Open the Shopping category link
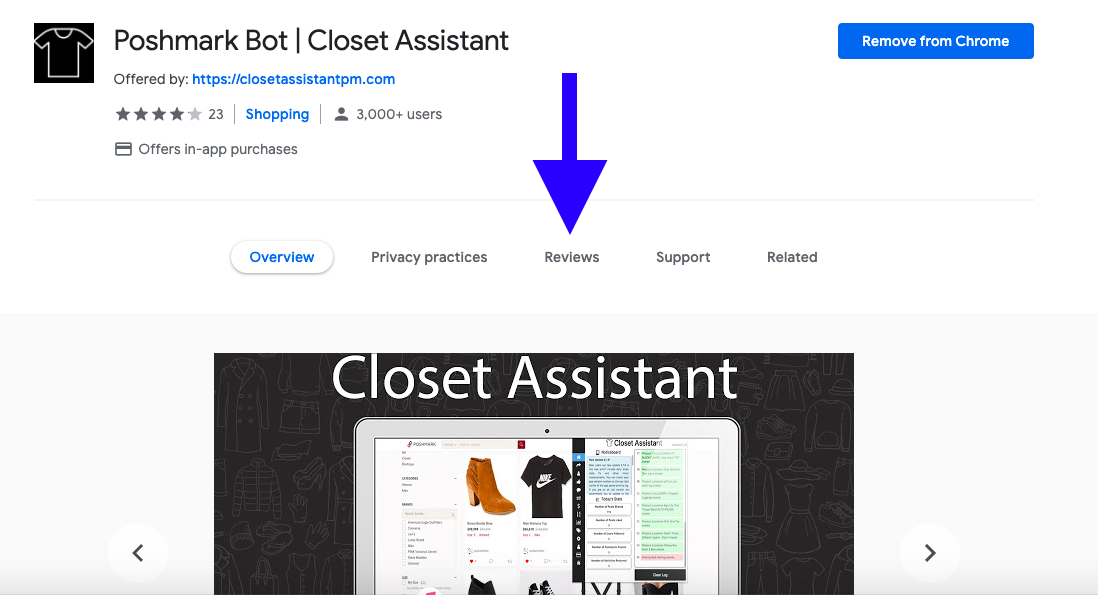The height and width of the screenshot is (595, 1098). [277, 114]
